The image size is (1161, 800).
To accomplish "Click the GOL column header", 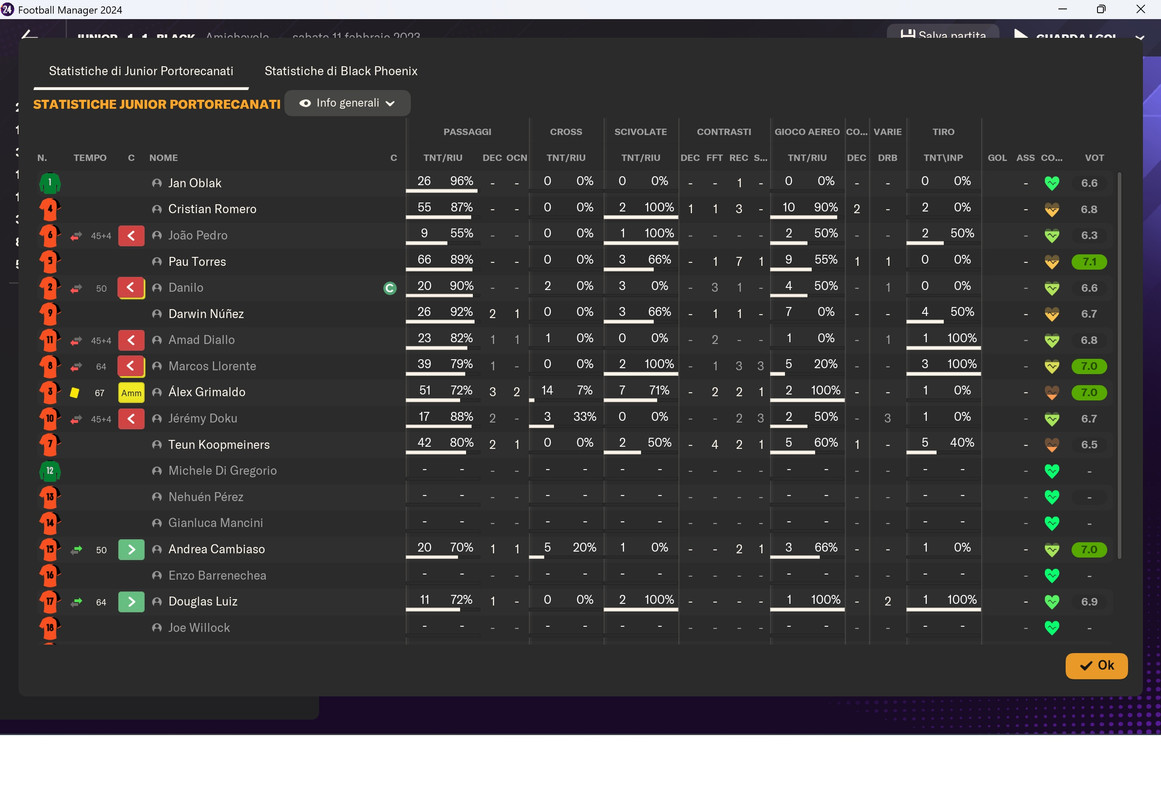I will (997, 158).
